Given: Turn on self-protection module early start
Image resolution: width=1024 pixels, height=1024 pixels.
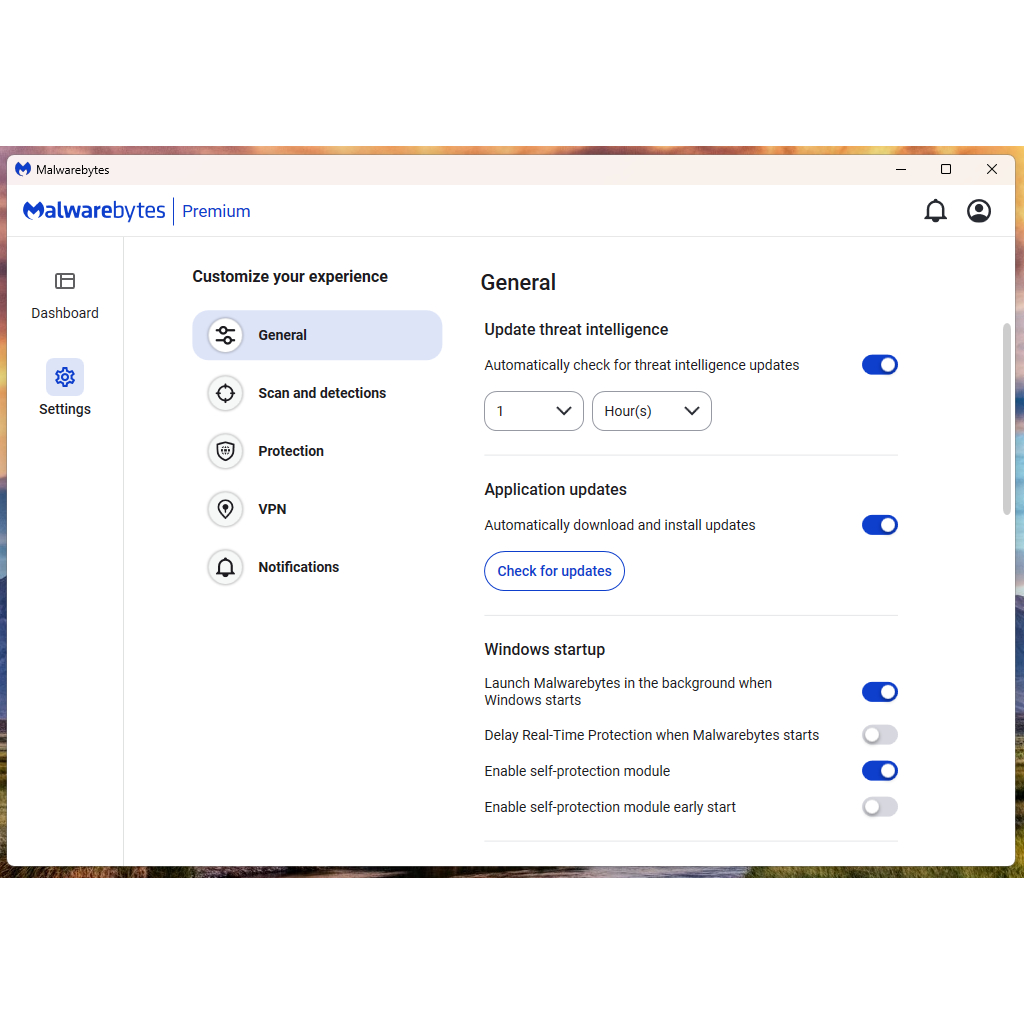Looking at the screenshot, I should coord(880,807).
